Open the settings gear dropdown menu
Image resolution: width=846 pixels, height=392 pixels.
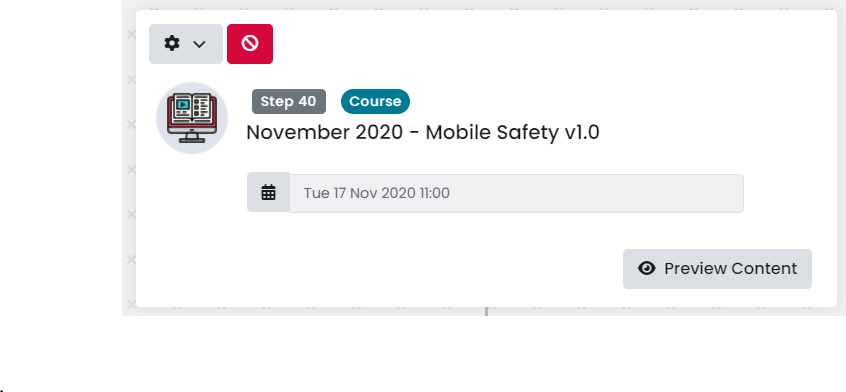[x=186, y=44]
